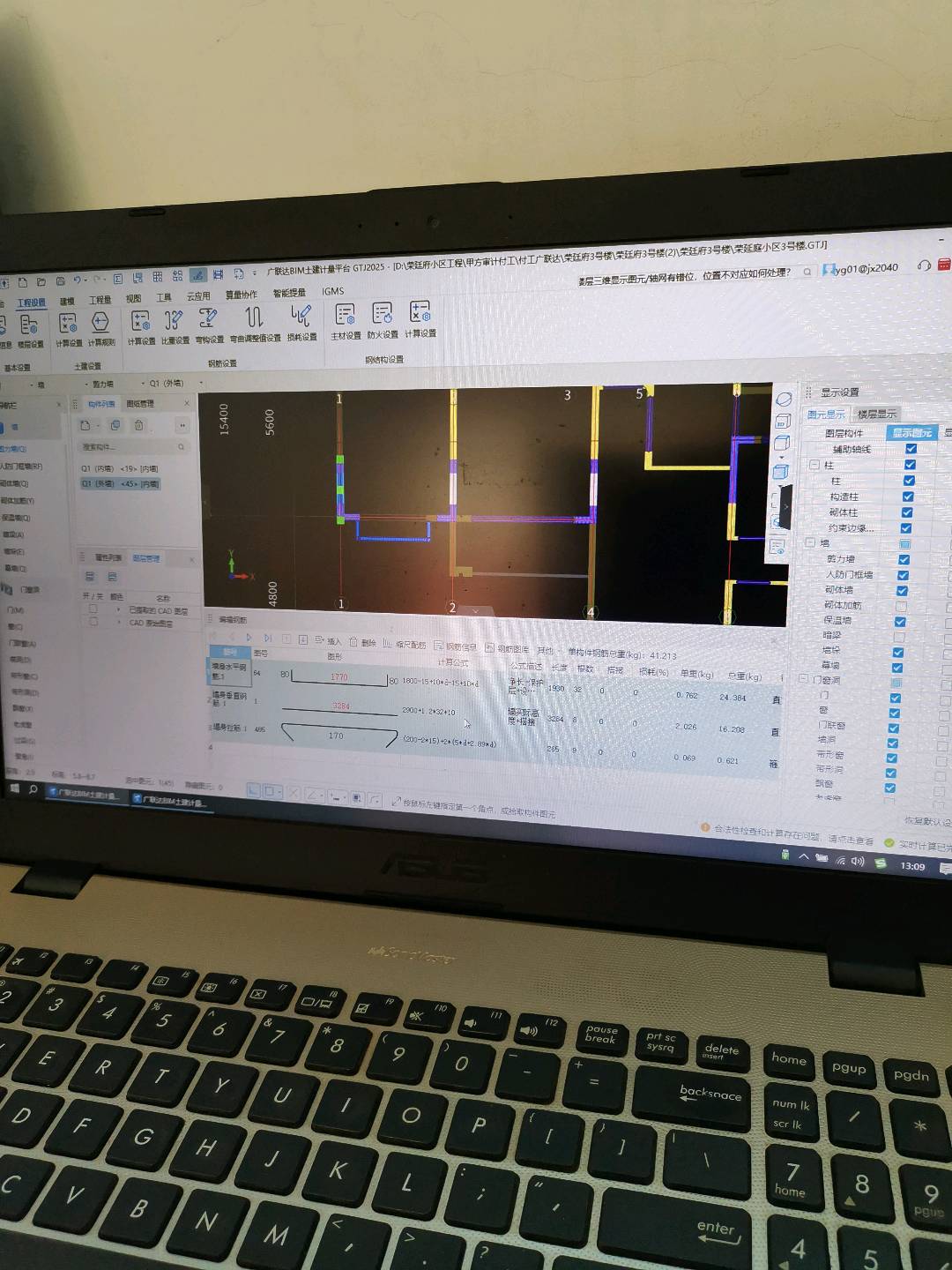Click 钢筋图库 button
Screen dimensions: 952x1270
(x=507, y=648)
